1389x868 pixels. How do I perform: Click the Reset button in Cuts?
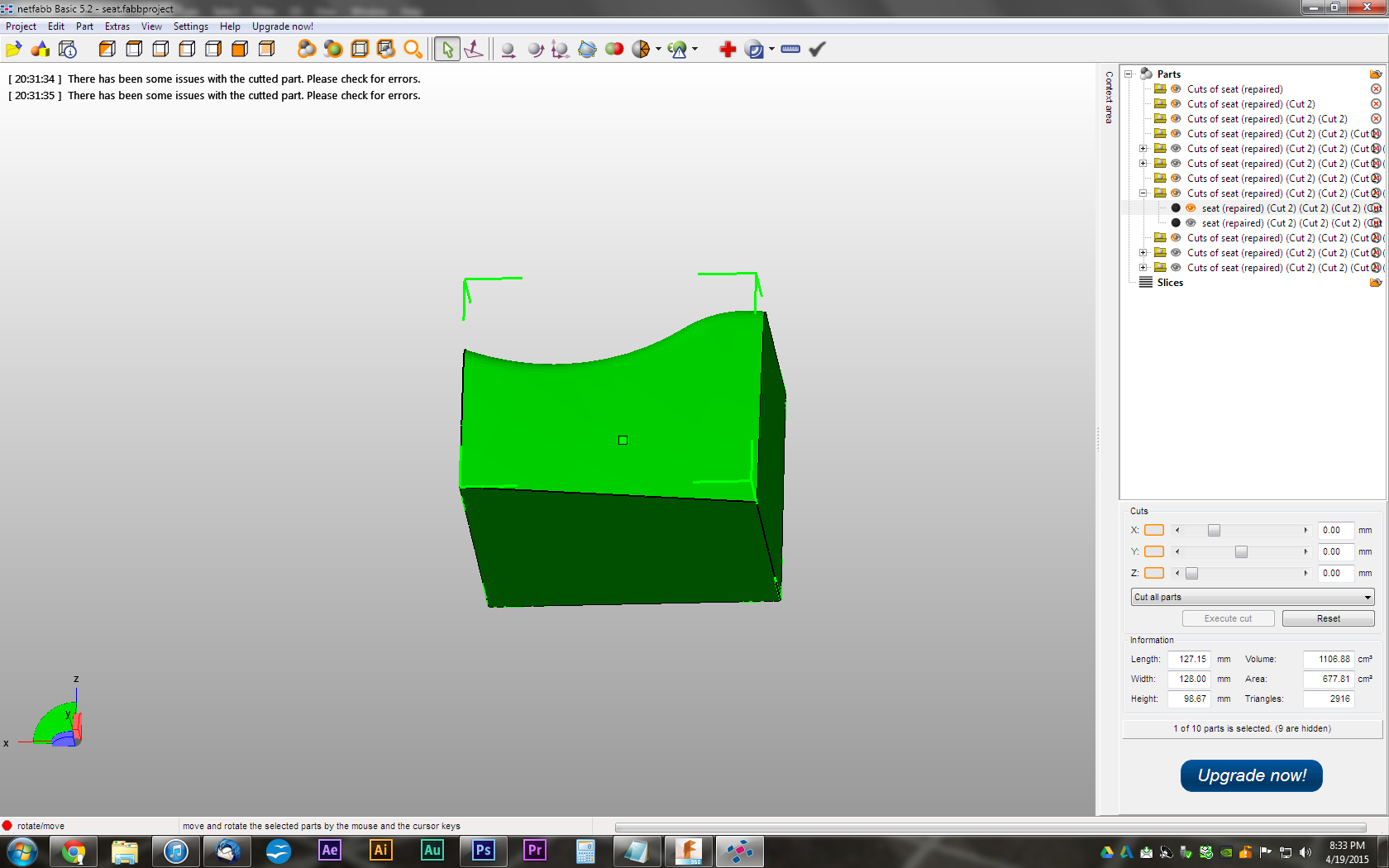coord(1328,618)
